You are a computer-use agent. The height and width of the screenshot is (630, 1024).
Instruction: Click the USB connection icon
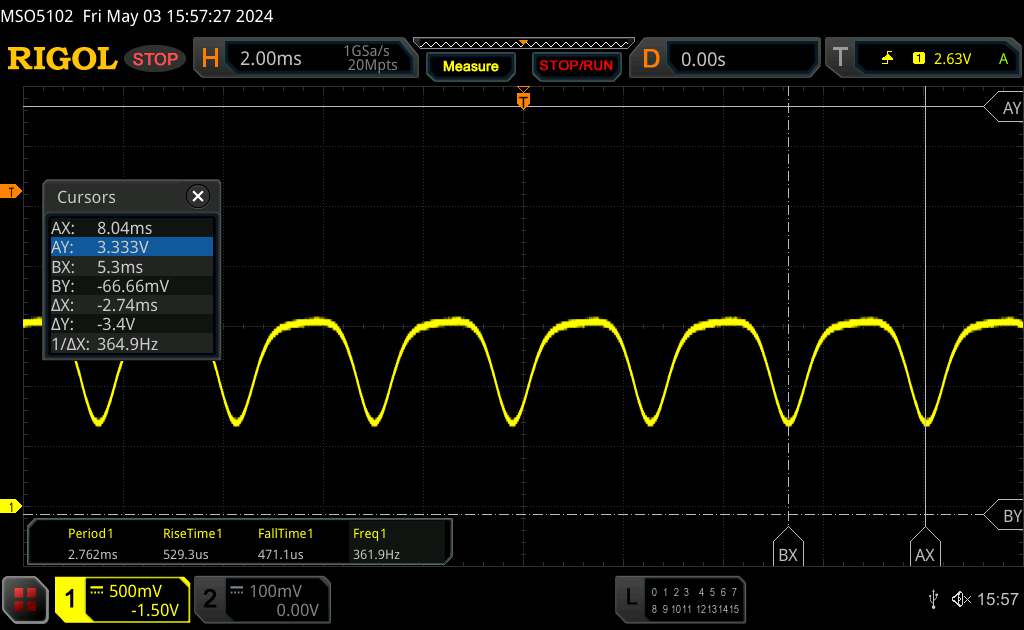point(933,598)
